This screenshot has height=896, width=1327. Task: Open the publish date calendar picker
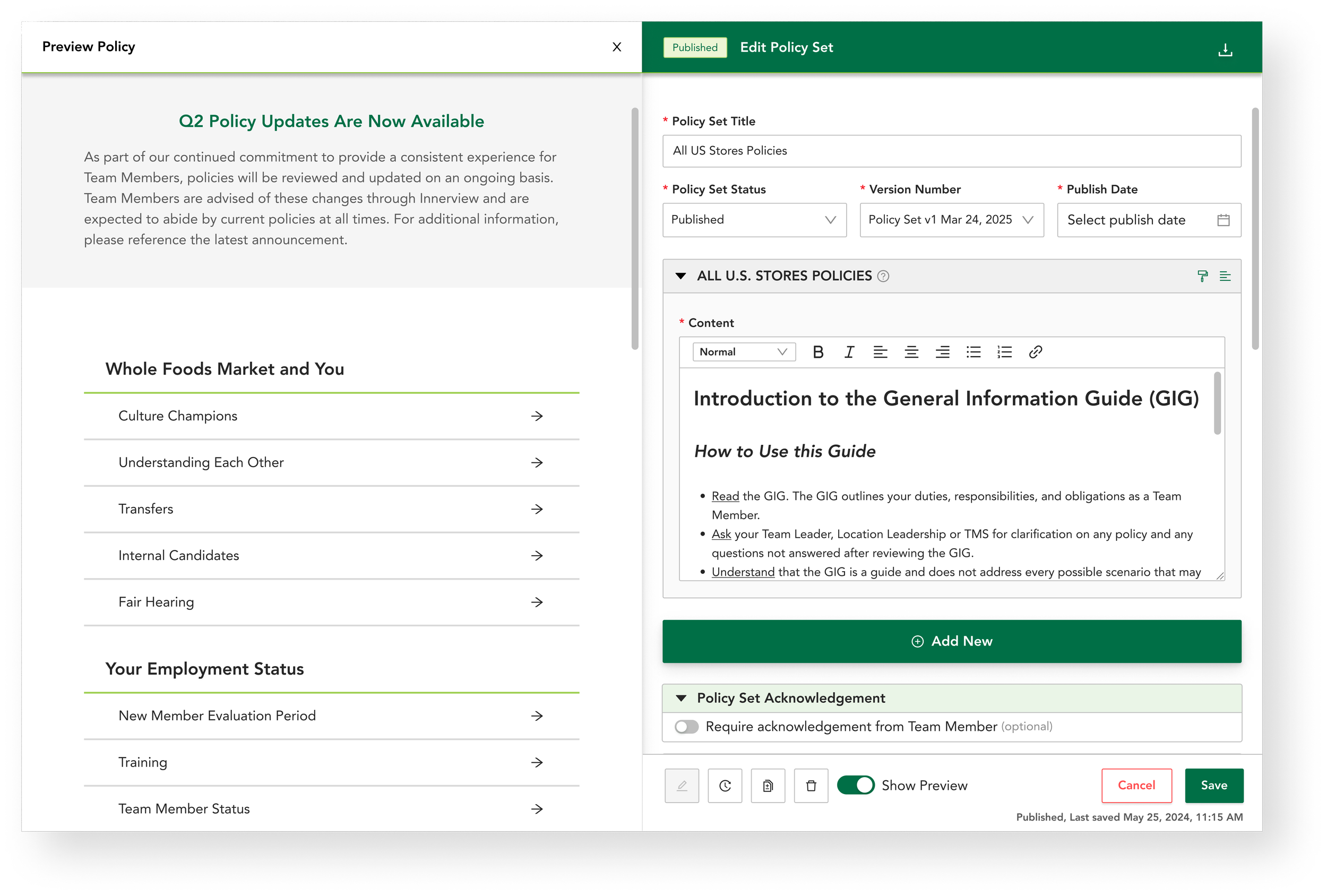pyautogui.click(x=1223, y=220)
